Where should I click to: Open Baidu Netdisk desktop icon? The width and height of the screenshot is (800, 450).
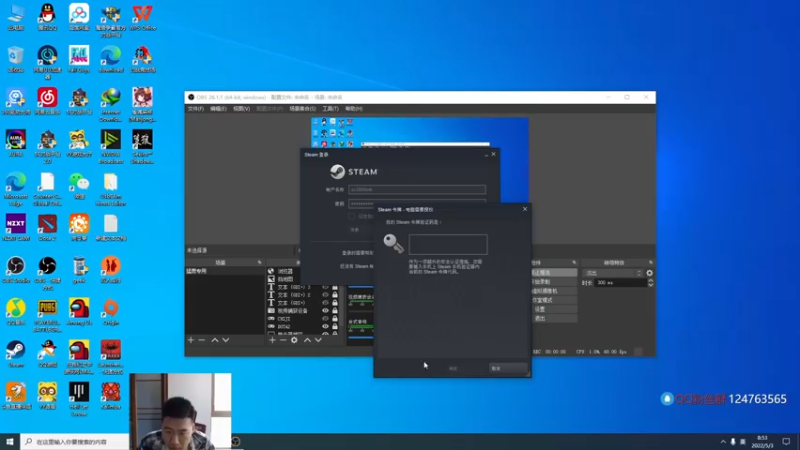tap(79, 17)
